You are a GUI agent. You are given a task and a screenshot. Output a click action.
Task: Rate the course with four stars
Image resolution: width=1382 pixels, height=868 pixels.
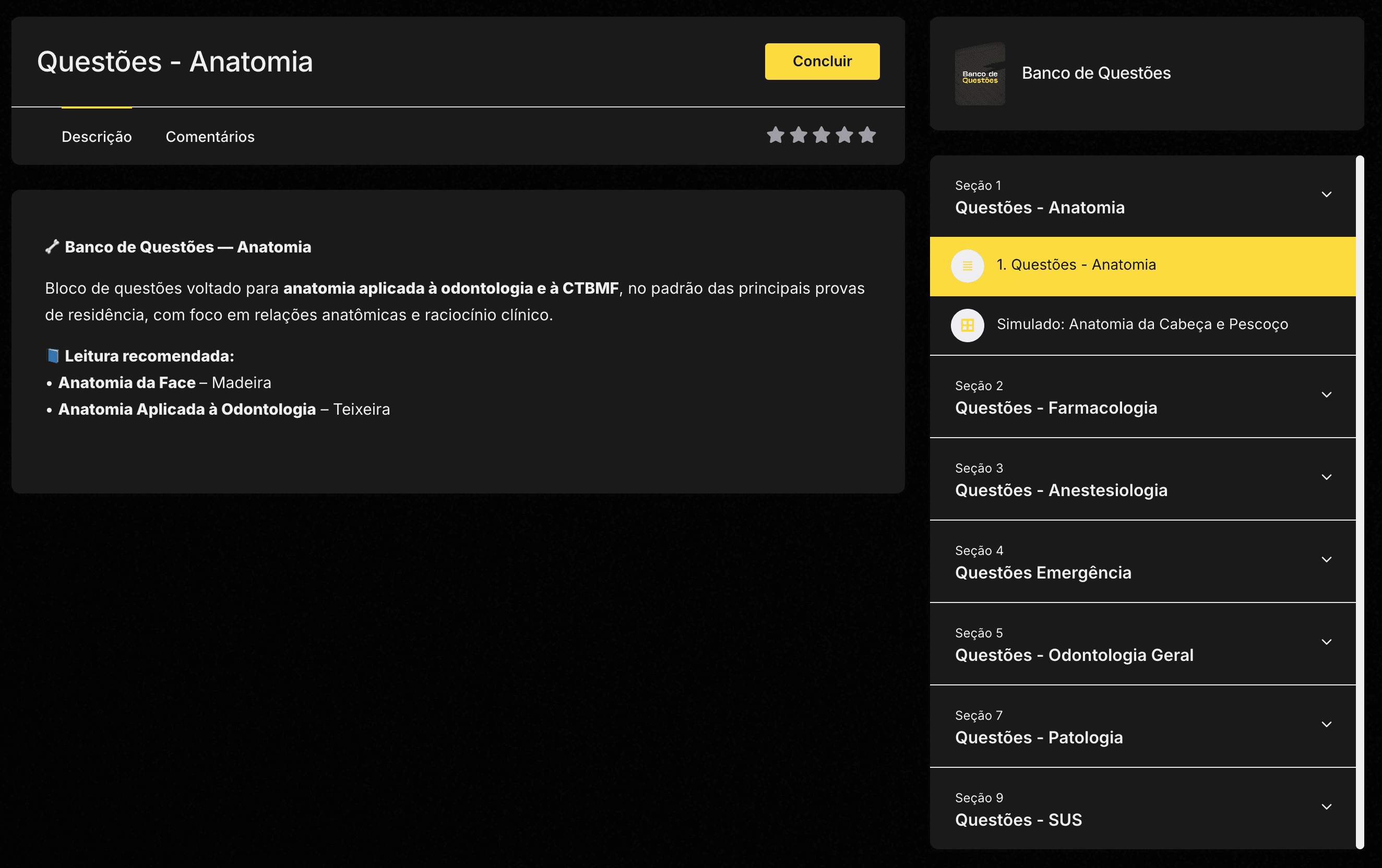click(844, 136)
